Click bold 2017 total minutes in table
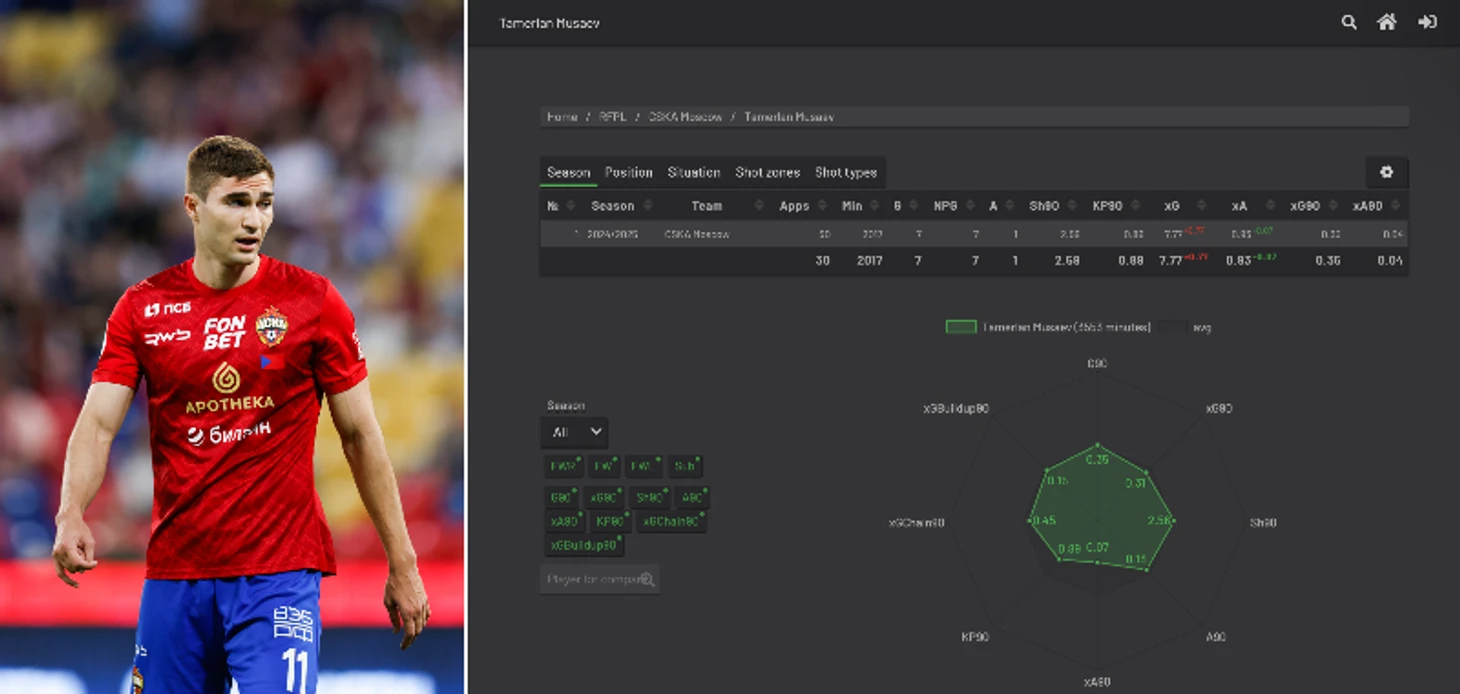This screenshot has width=1460, height=694. click(x=872, y=261)
